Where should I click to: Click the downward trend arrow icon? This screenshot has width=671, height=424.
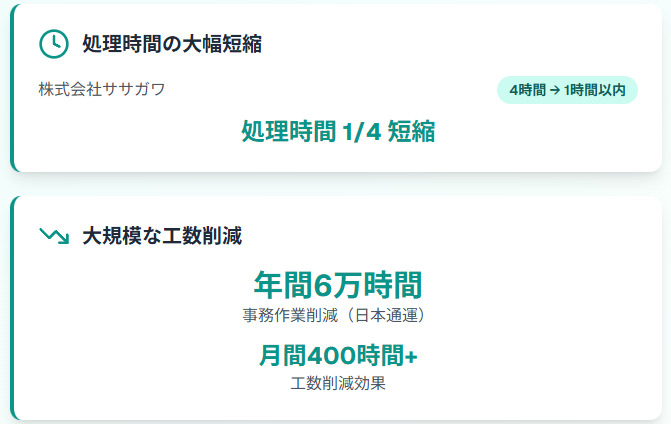54,235
